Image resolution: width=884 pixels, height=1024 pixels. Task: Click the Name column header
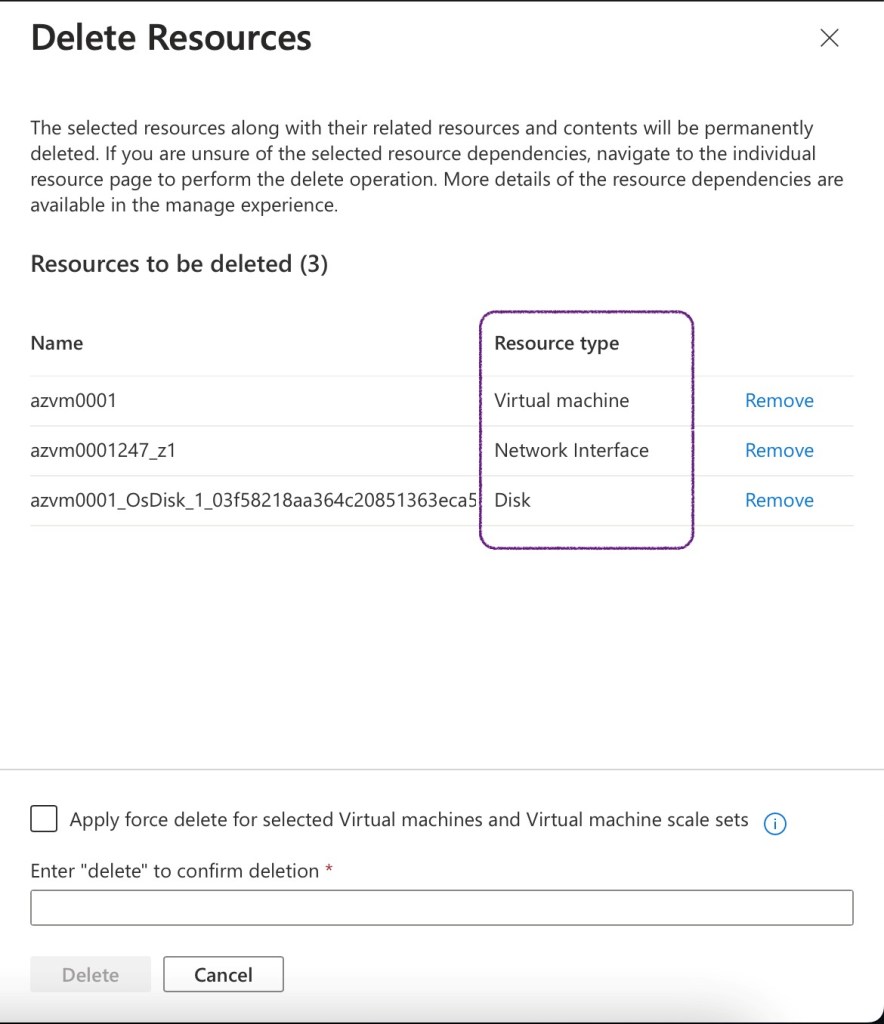pos(57,343)
